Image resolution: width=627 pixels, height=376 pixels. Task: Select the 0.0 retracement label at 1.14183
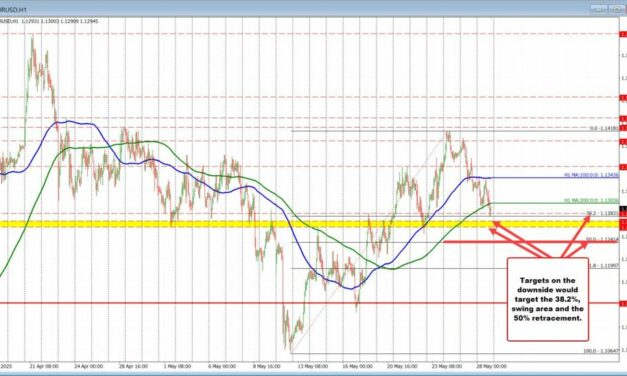[x=604, y=128]
